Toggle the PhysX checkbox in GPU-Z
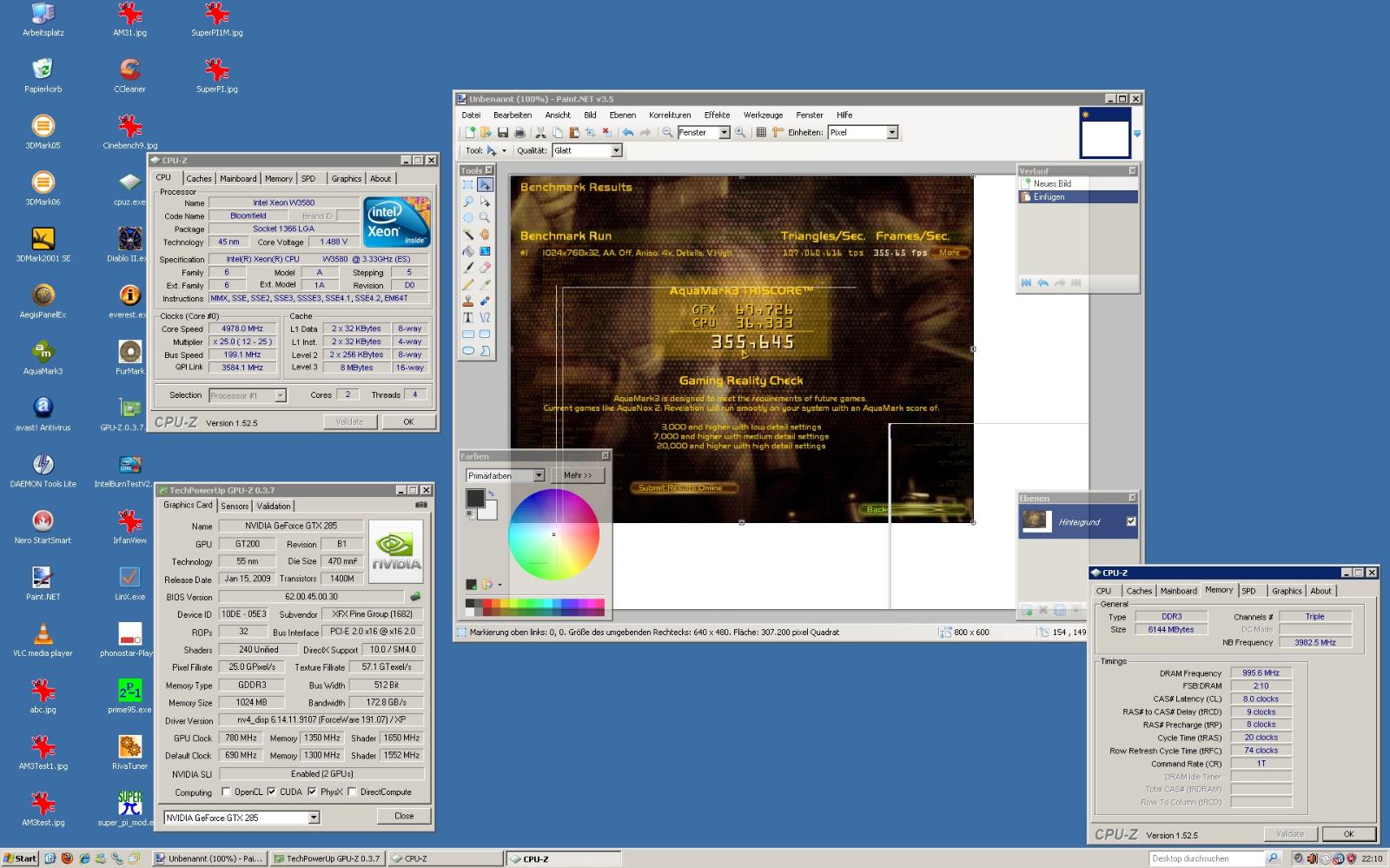1390x868 pixels. (311, 792)
